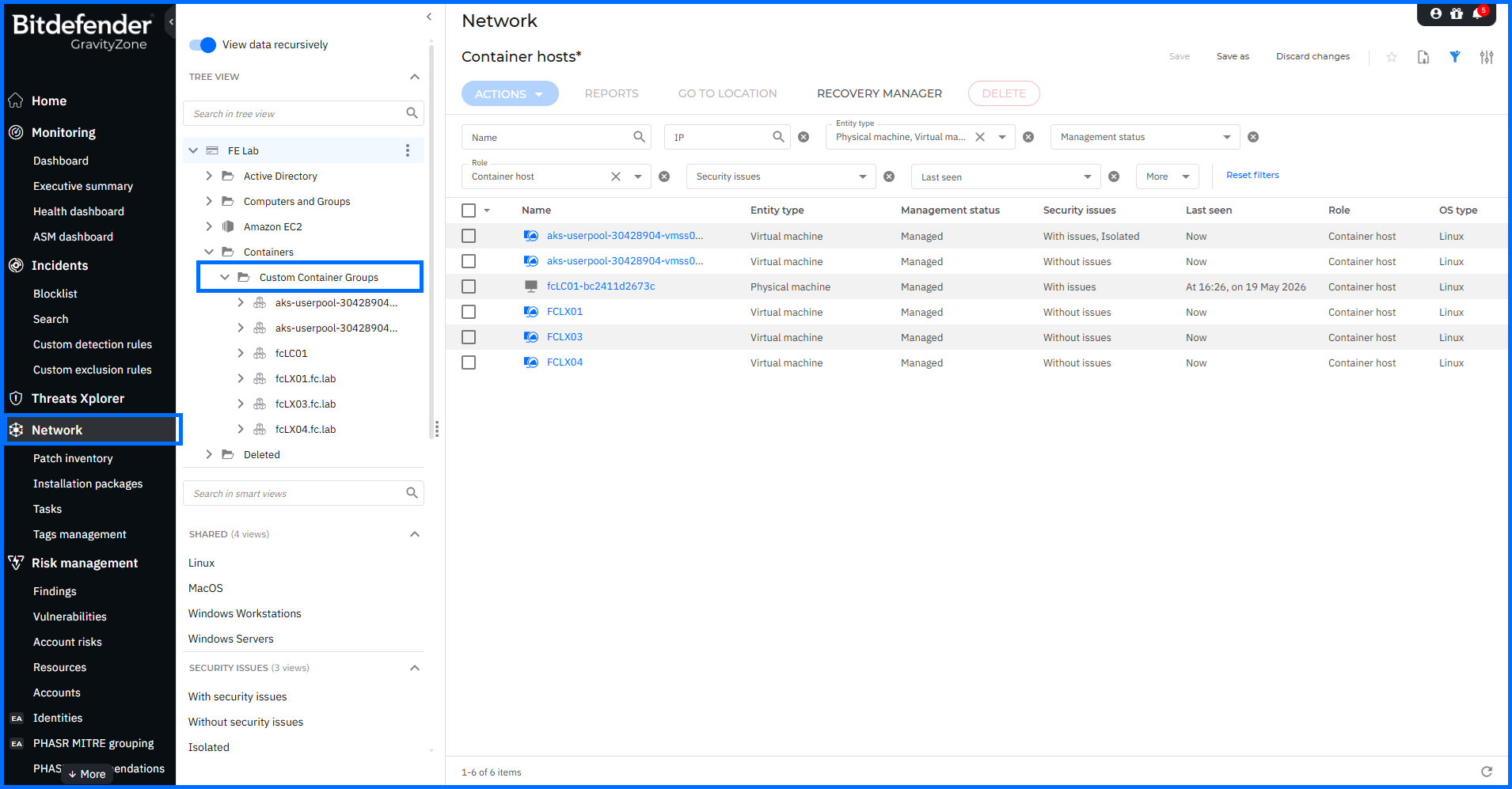The width and height of the screenshot is (1512, 789).
Task: Click the favorite star icon
Action: point(1392,57)
